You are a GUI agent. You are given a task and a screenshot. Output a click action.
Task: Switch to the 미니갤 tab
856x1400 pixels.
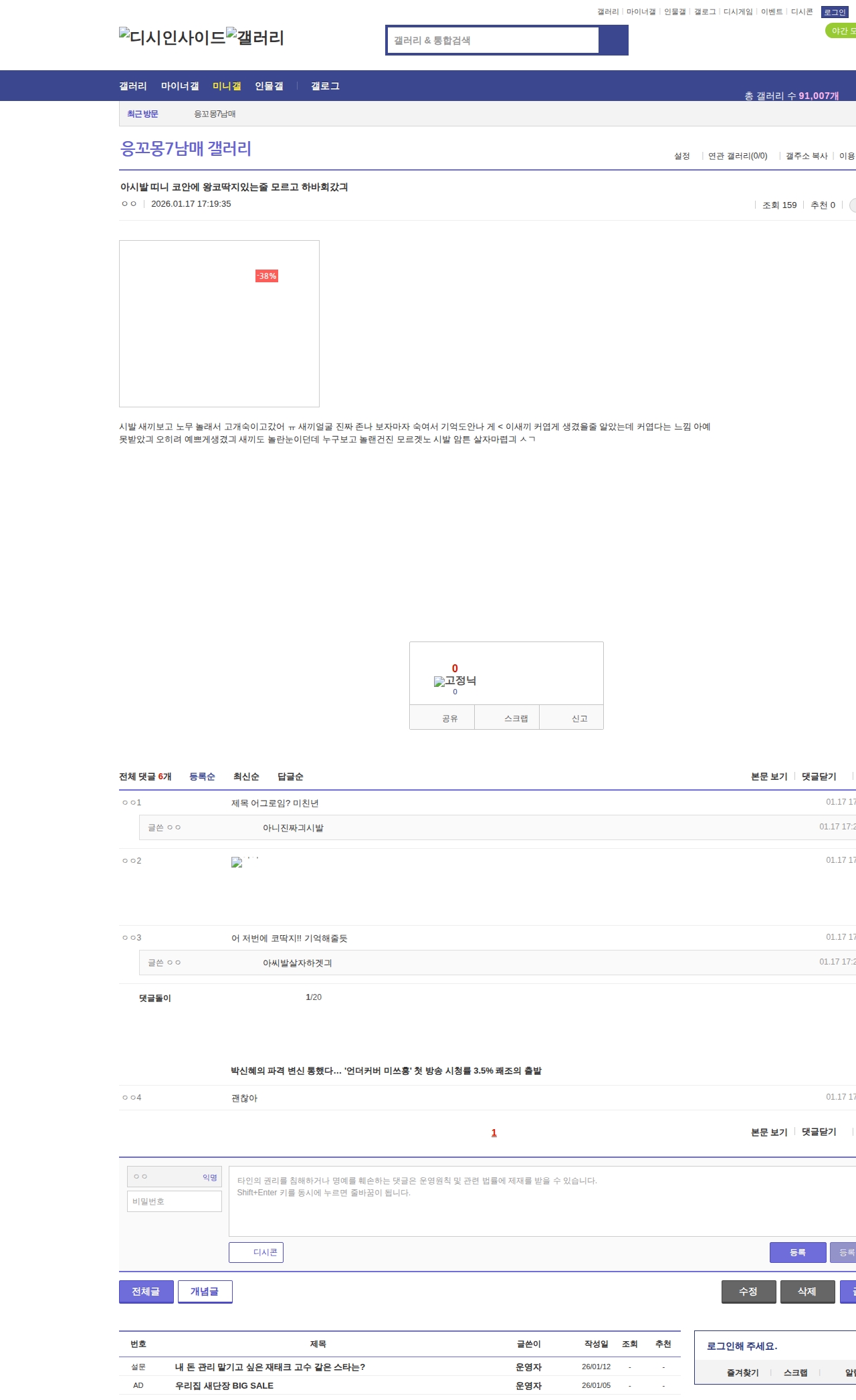(x=227, y=86)
